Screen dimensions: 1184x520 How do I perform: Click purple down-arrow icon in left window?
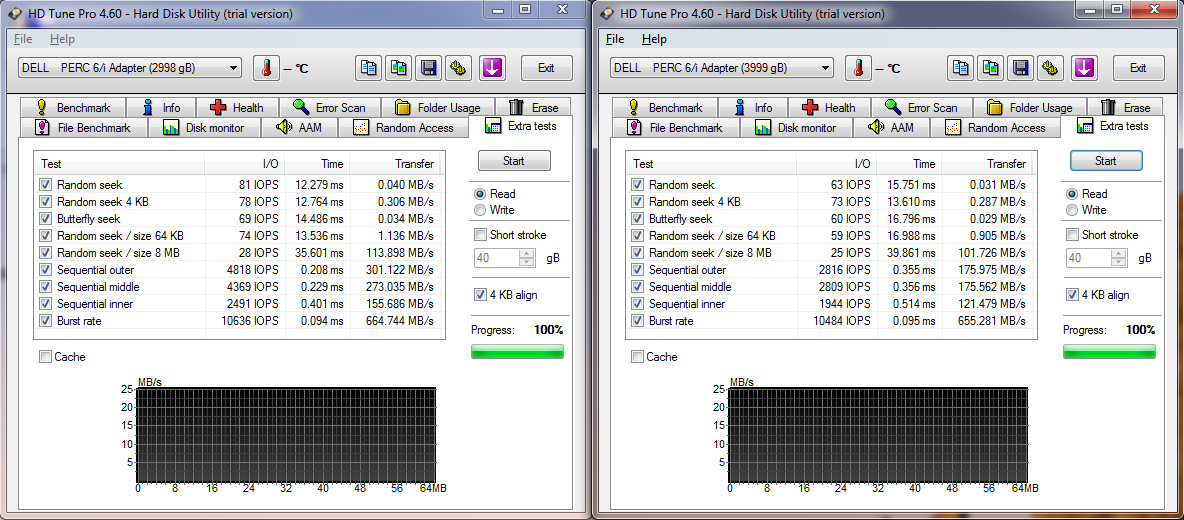click(x=492, y=68)
